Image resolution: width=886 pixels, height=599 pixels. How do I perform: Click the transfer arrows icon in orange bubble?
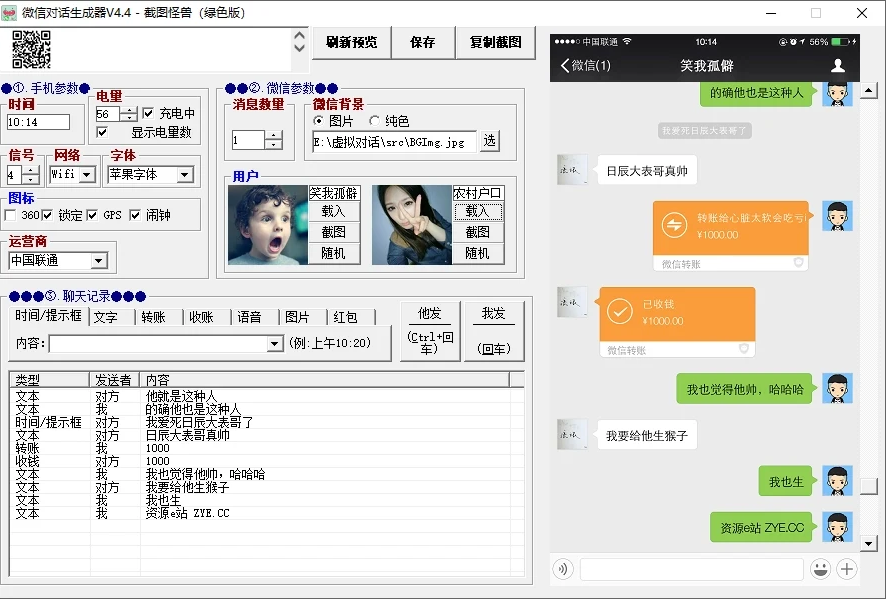point(675,226)
